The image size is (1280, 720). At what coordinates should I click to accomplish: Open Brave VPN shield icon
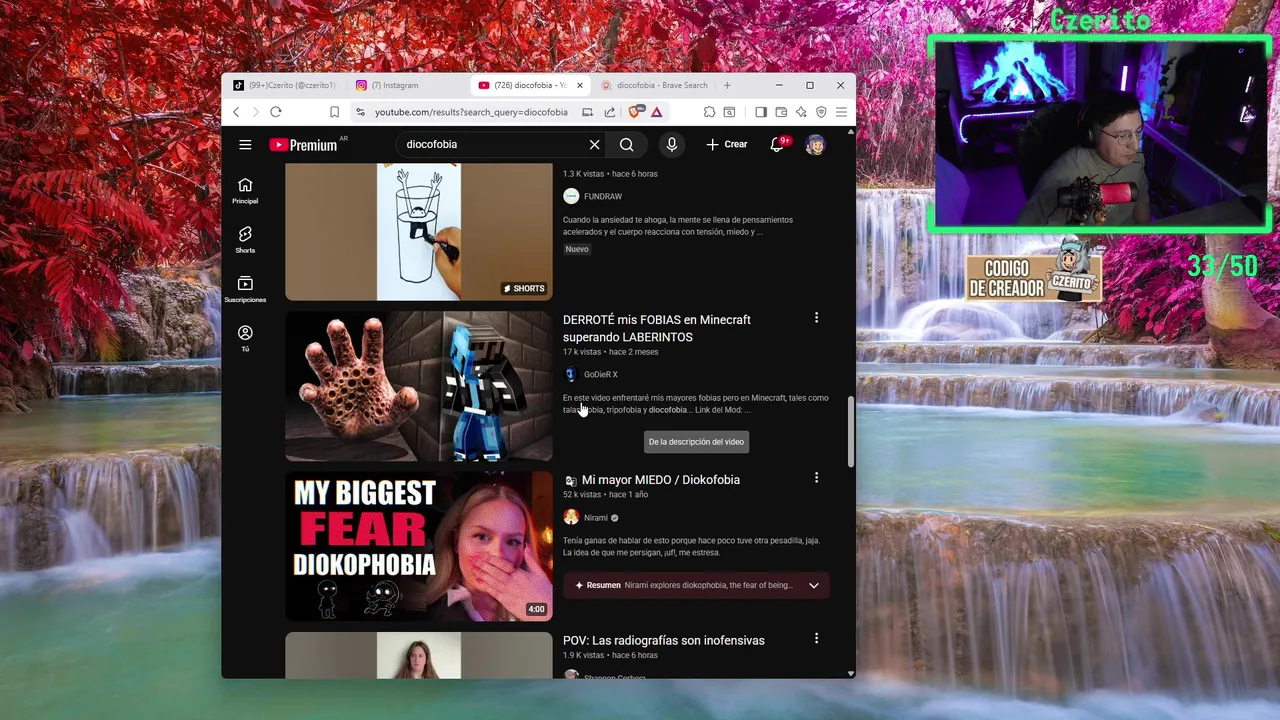point(821,112)
